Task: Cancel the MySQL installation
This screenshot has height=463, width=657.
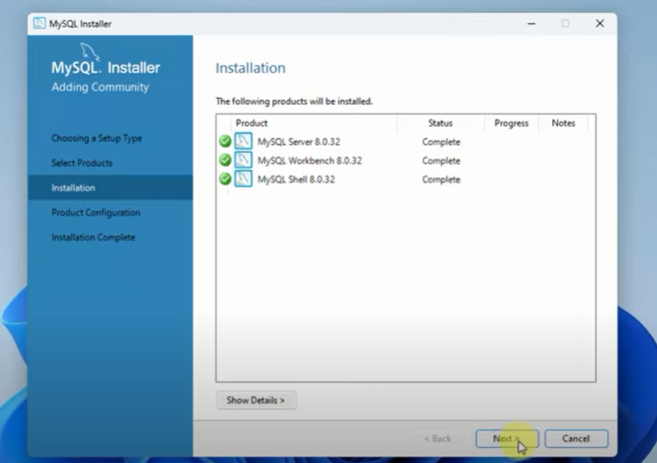Action: (x=576, y=439)
